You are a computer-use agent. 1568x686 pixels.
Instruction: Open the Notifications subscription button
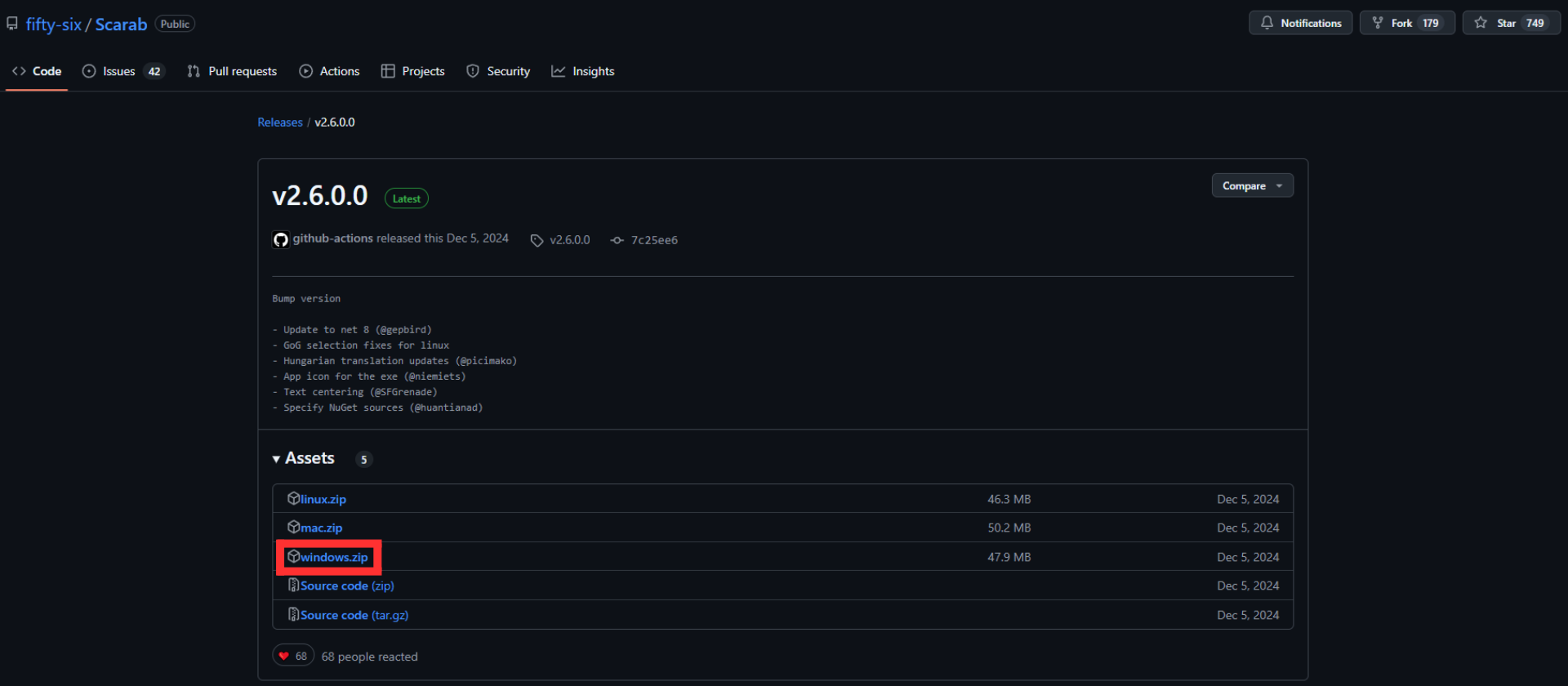click(1300, 23)
